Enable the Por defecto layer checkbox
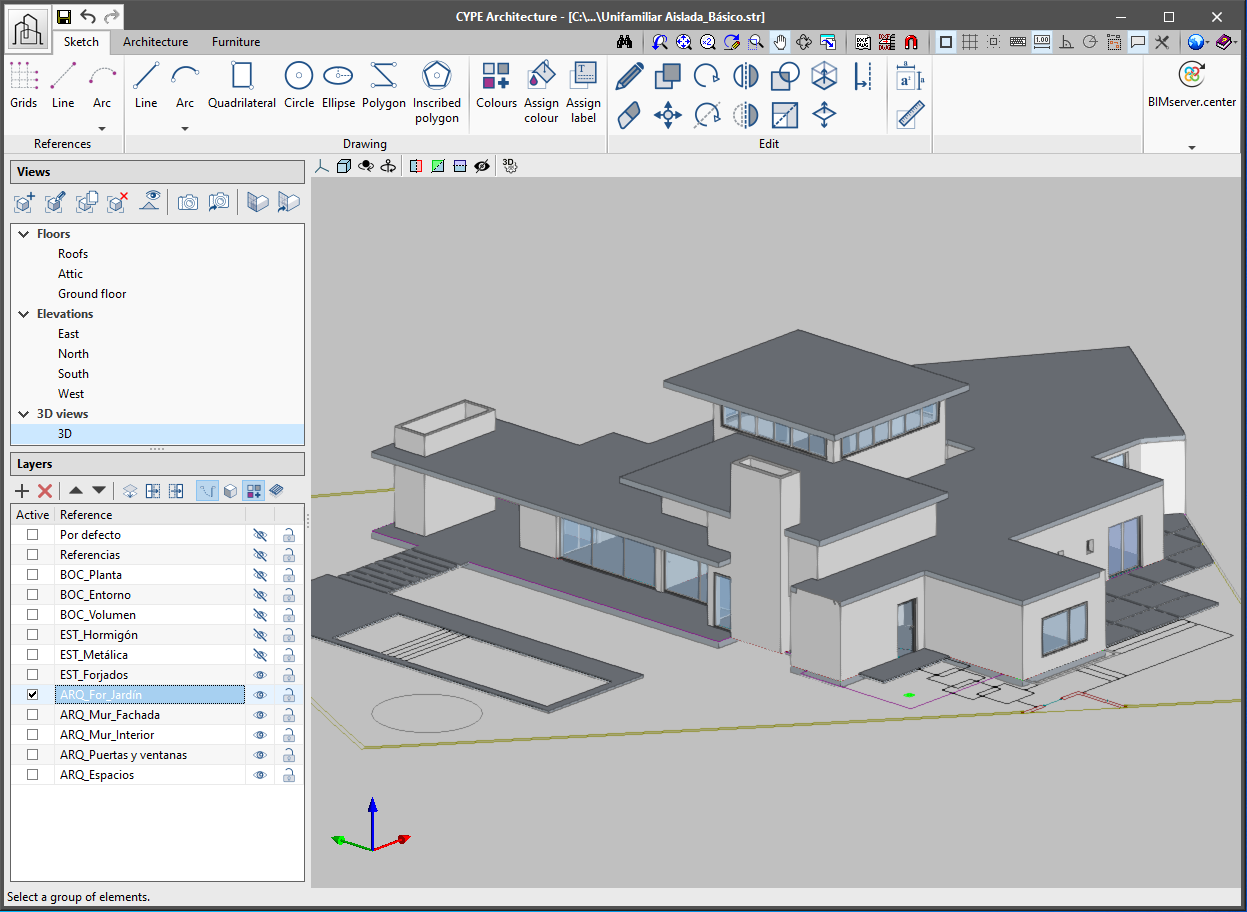The height and width of the screenshot is (912, 1247). pos(32,534)
